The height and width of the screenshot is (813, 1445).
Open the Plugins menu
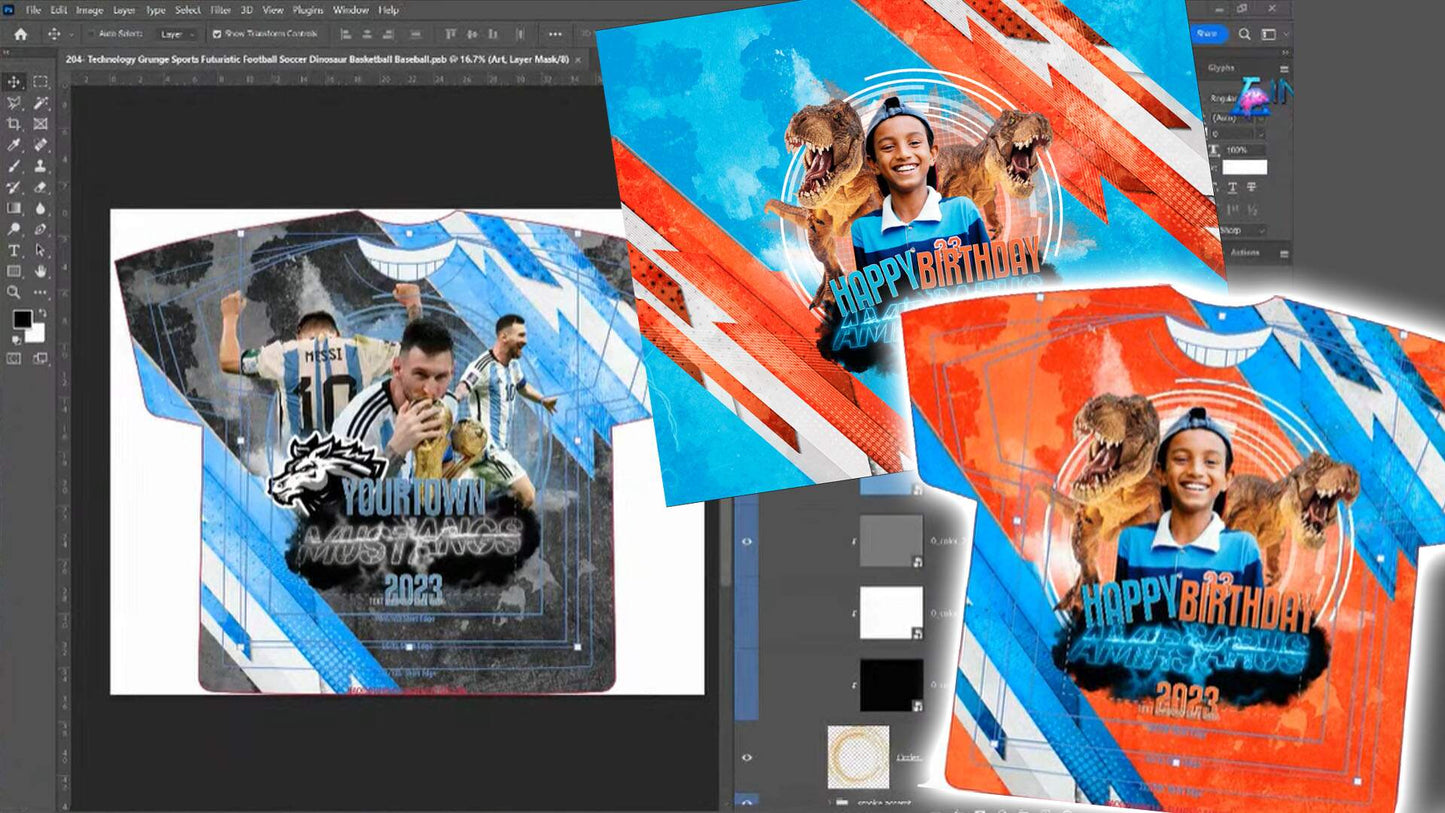pos(308,10)
